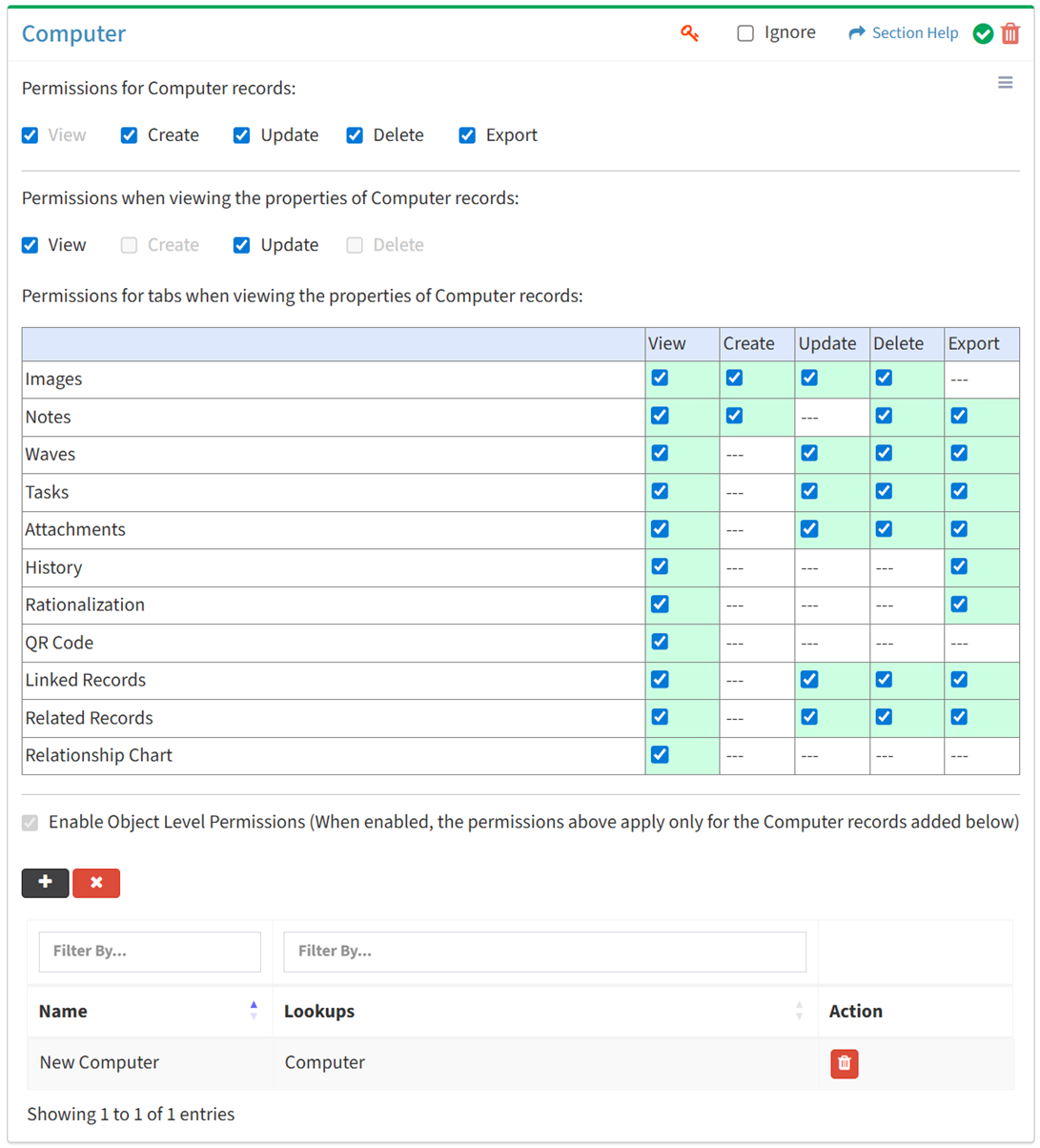Uncheck the QR Code View checkbox
Screen dimensions: 1040x1148
(660, 642)
